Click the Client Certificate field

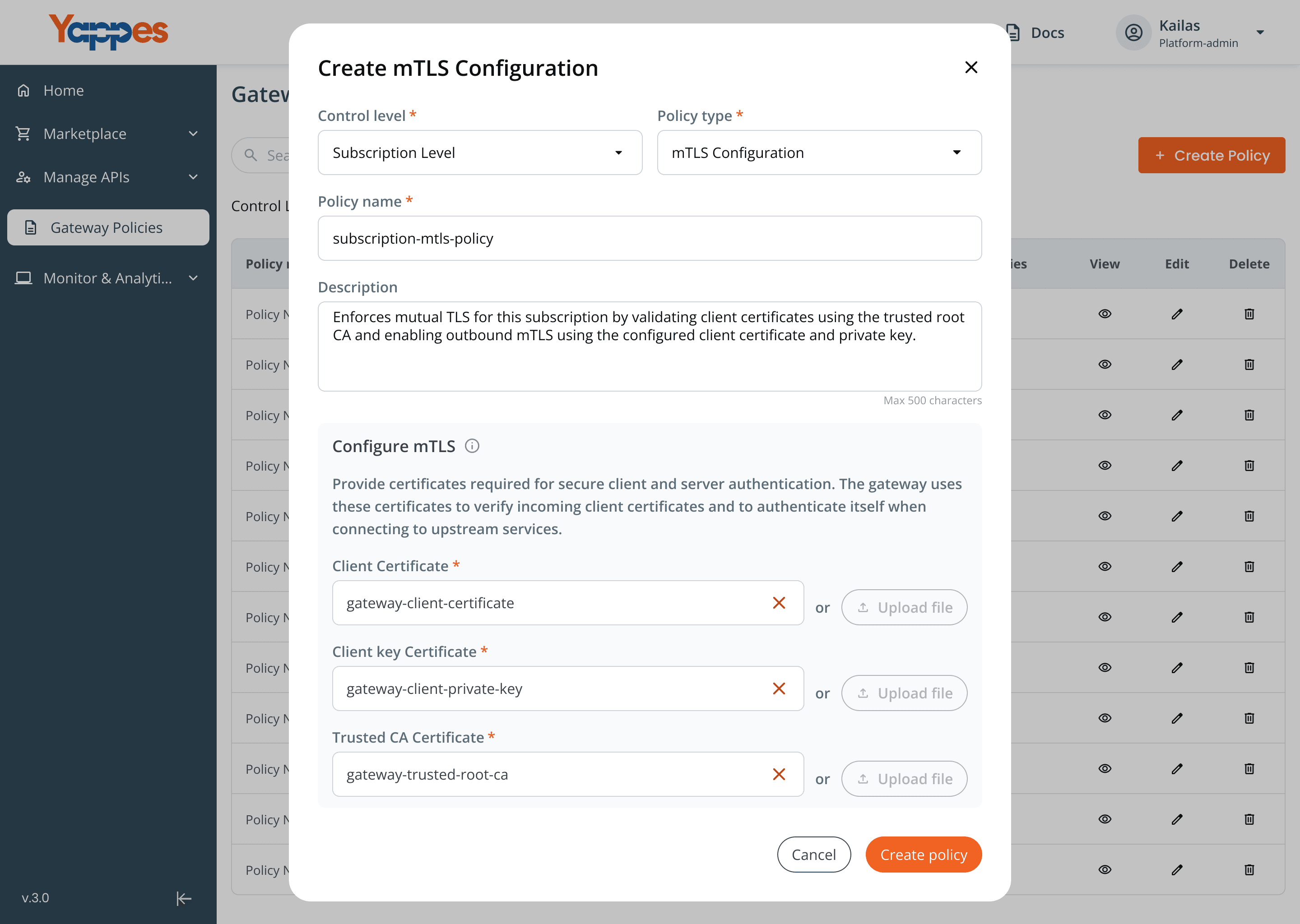[x=567, y=603]
